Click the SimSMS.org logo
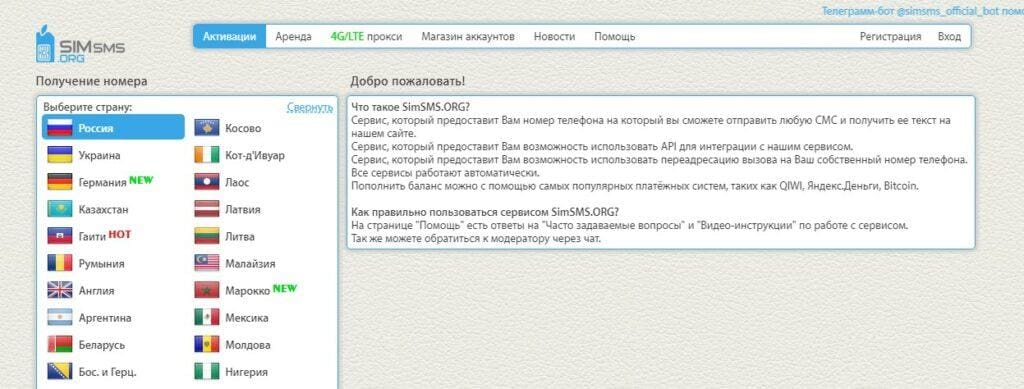1024x389 pixels. click(80, 45)
